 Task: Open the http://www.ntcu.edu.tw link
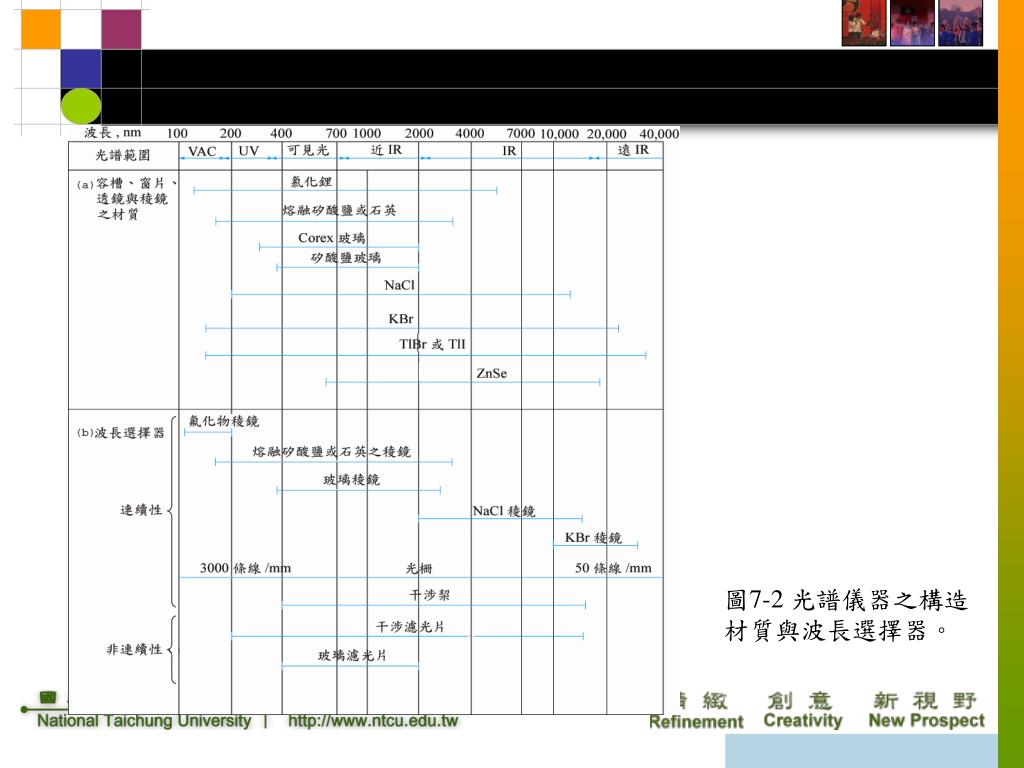pyautogui.click(x=373, y=721)
